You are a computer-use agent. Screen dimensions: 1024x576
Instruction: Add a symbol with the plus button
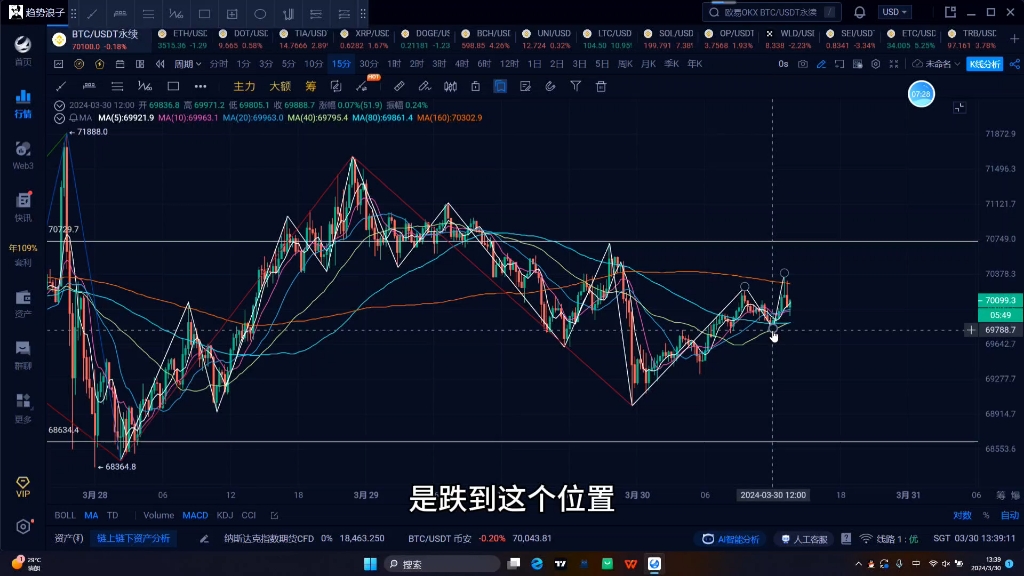click(x=1014, y=39)
